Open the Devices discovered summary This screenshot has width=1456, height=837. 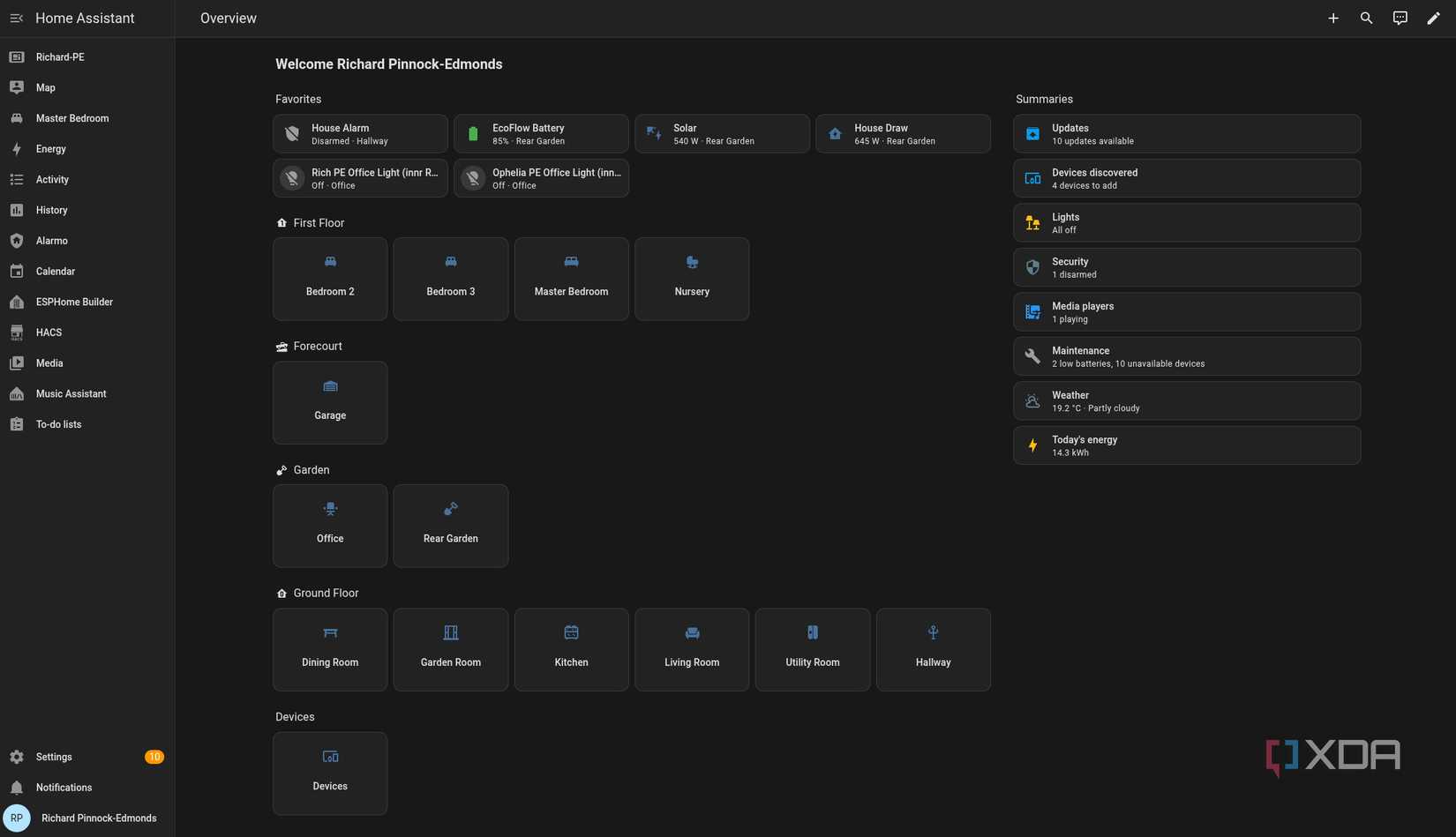point(1187,178)
